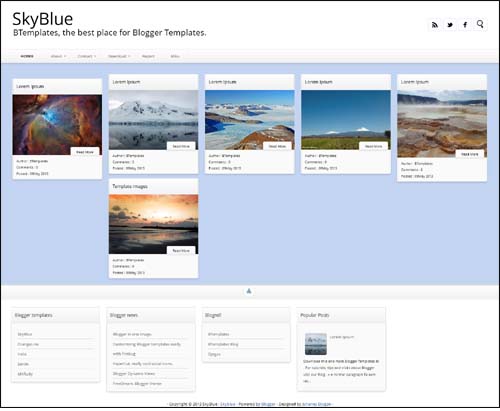
Task: Click BTemplates link in Blogroll widget
Action: [219, 334]
